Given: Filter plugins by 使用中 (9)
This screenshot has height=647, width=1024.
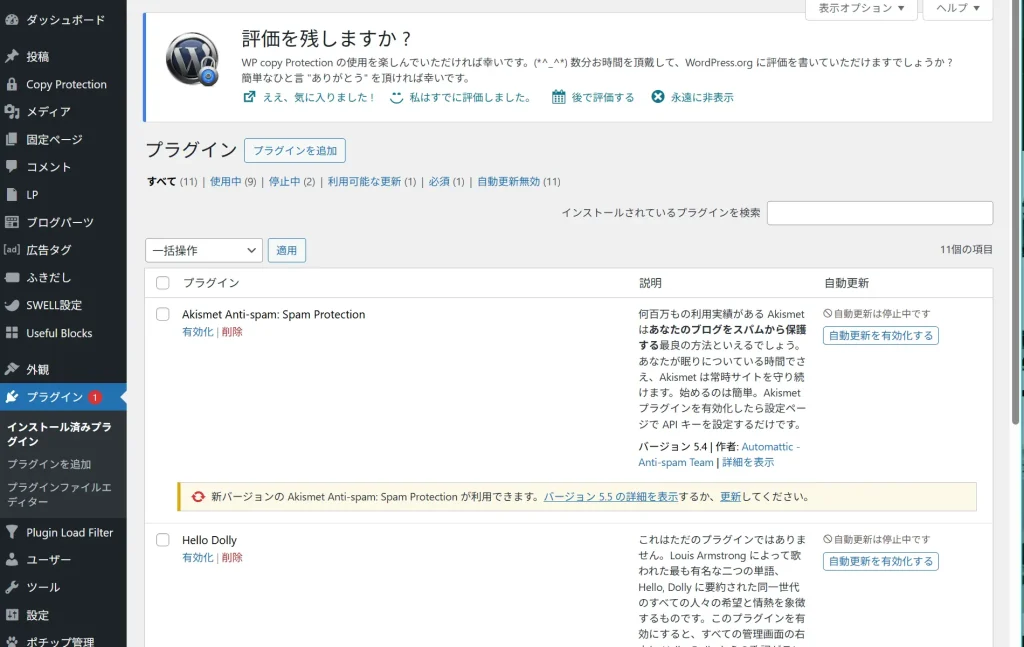Looking at the screenshot, I should tap(232, 181).
